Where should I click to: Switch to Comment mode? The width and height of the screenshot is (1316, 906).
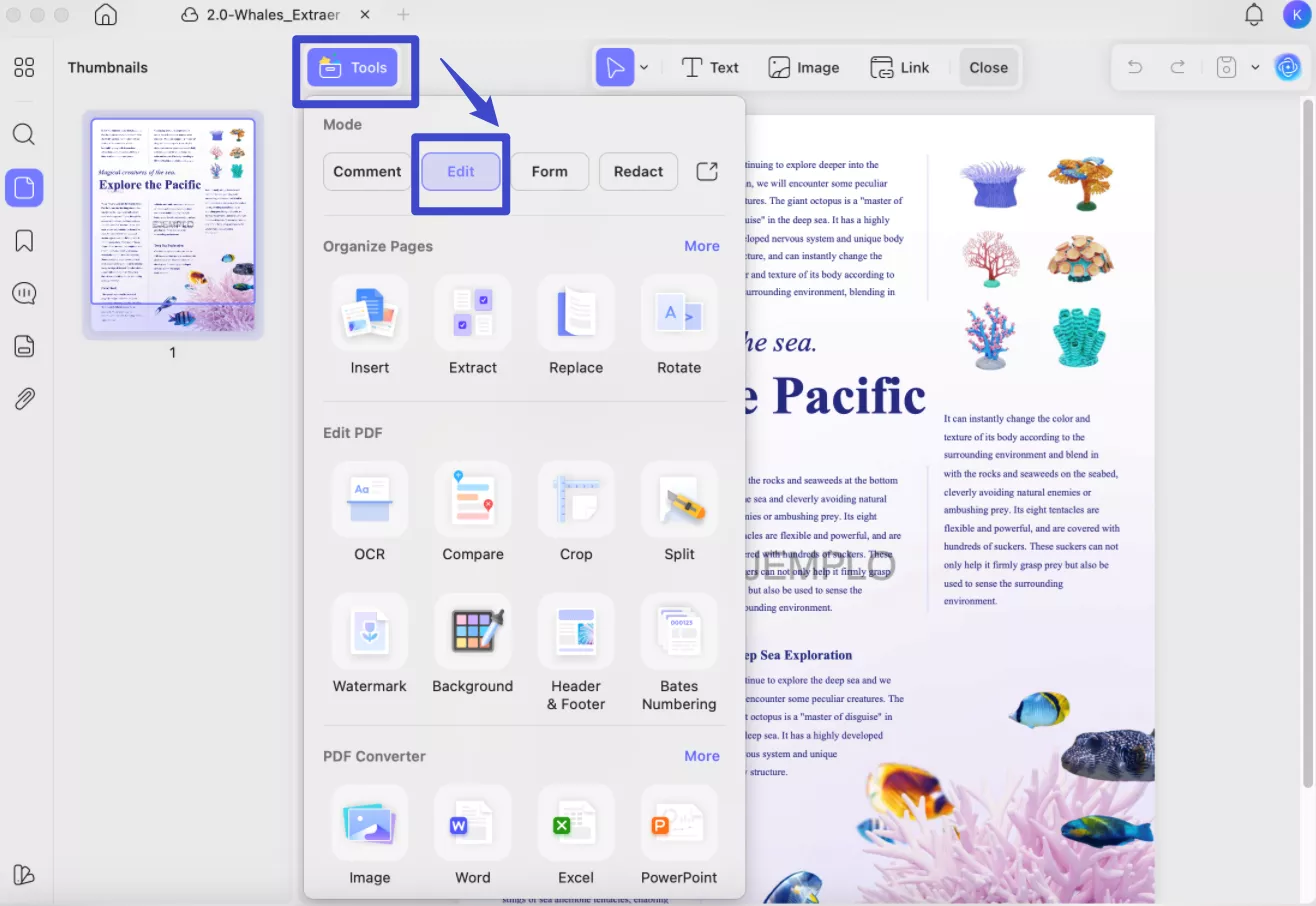(x=366, y=171)
